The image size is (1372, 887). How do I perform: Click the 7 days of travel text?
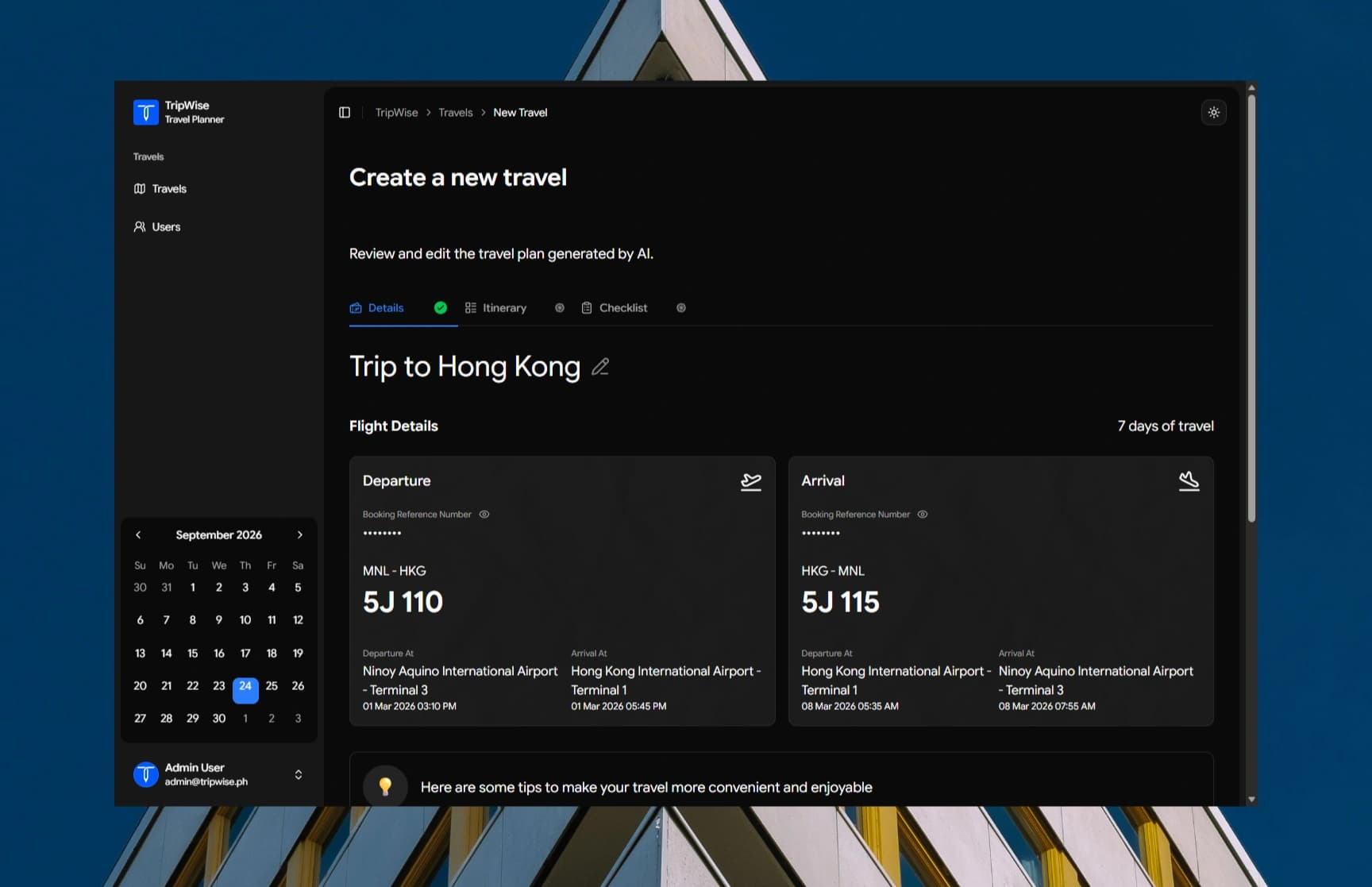pos(1166,426)
